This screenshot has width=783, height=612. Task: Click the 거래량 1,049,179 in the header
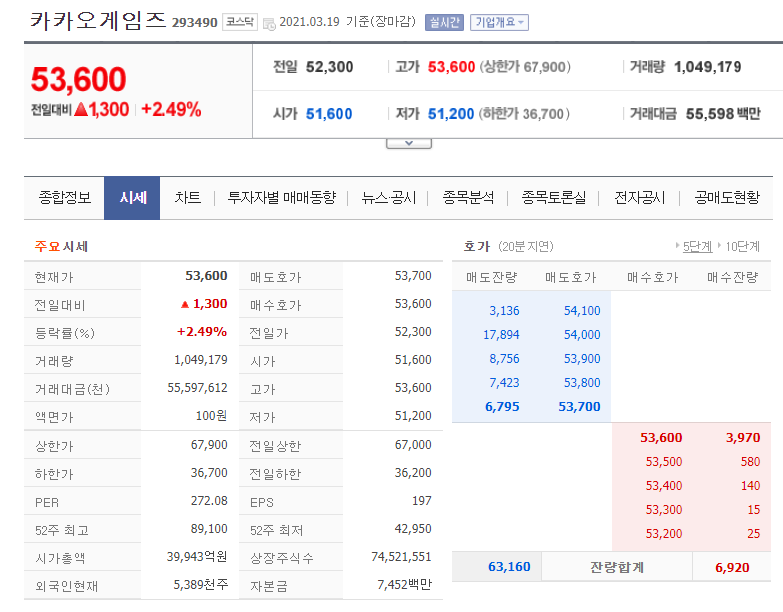(708, 67)
